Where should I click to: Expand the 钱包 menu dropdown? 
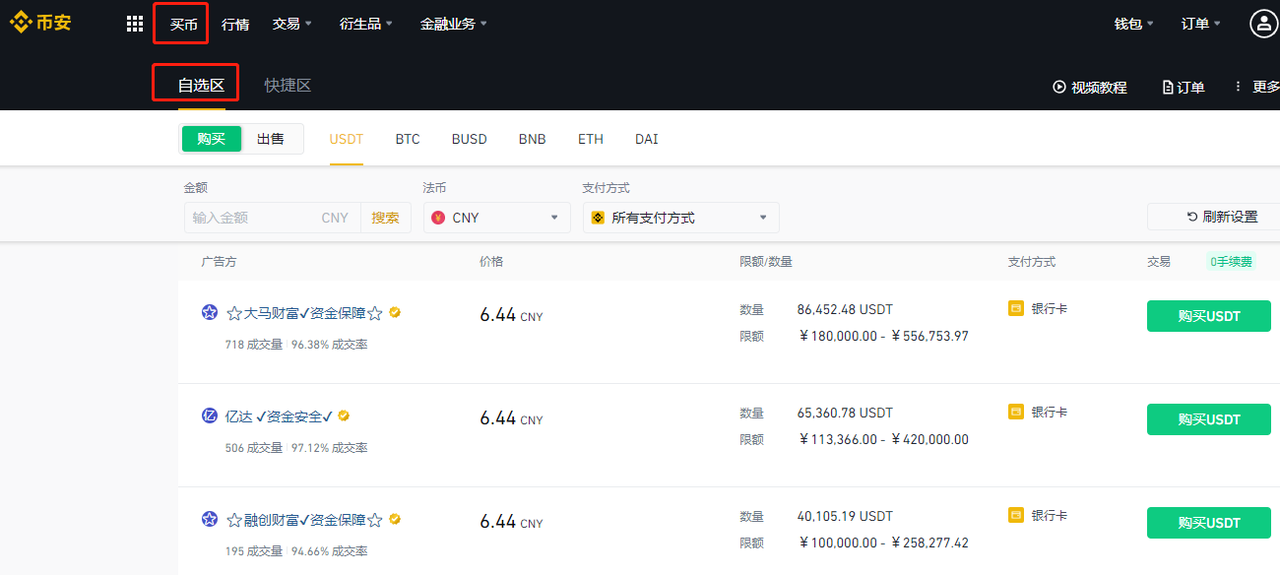(1134, 24)
